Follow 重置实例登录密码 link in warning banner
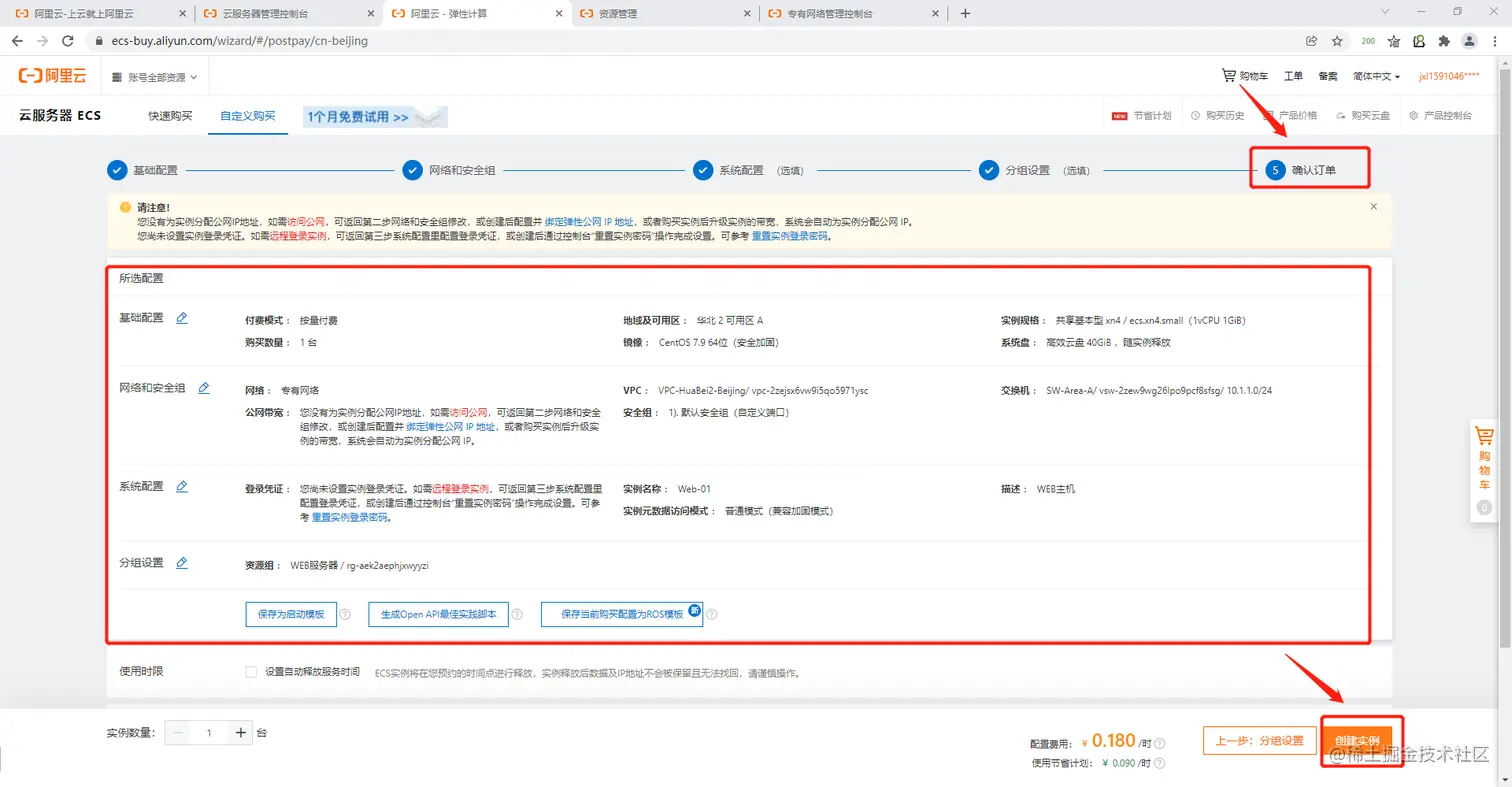 [791, 238]
